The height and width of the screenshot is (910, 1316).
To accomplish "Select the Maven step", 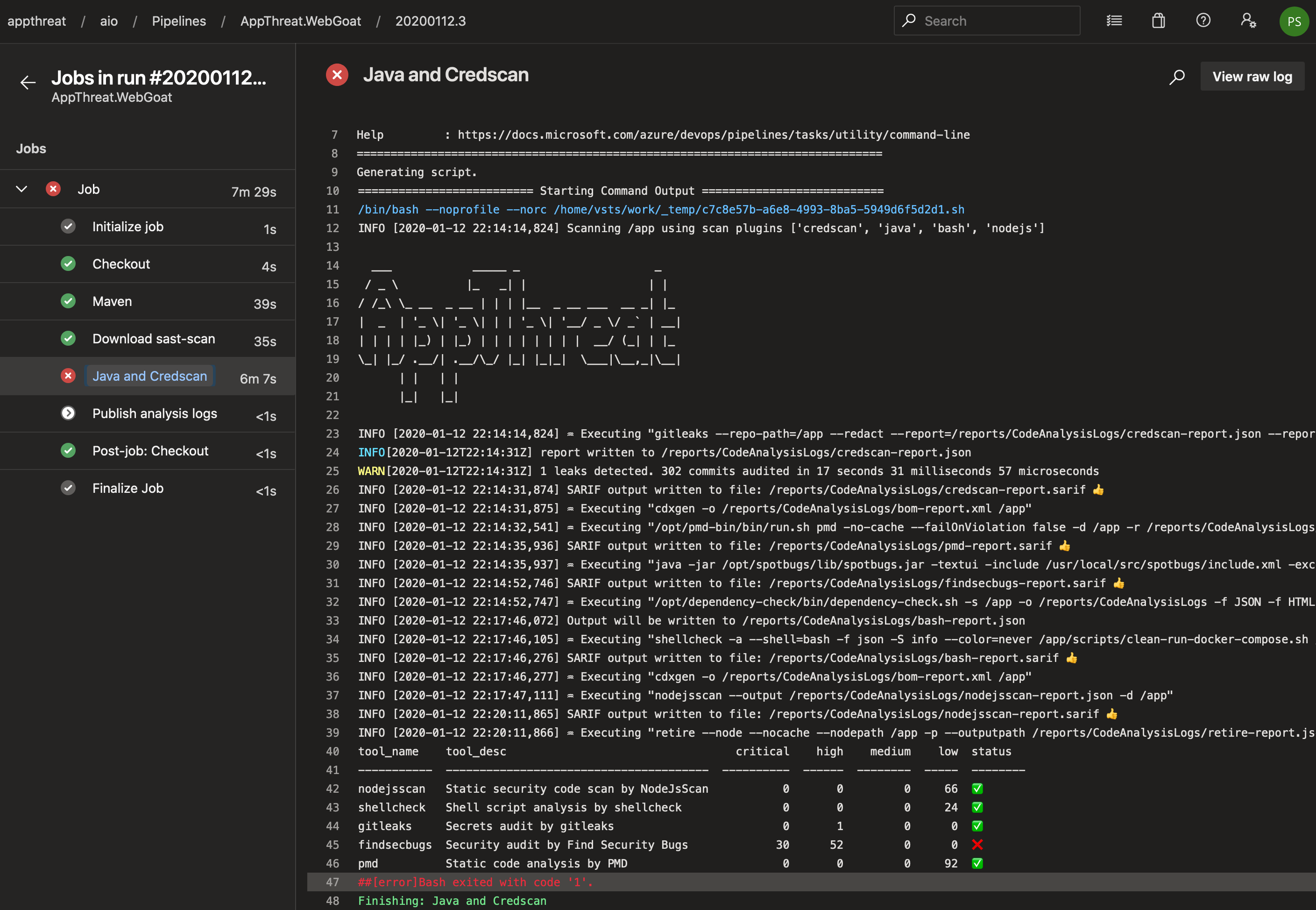I will (x=112, y=301).
